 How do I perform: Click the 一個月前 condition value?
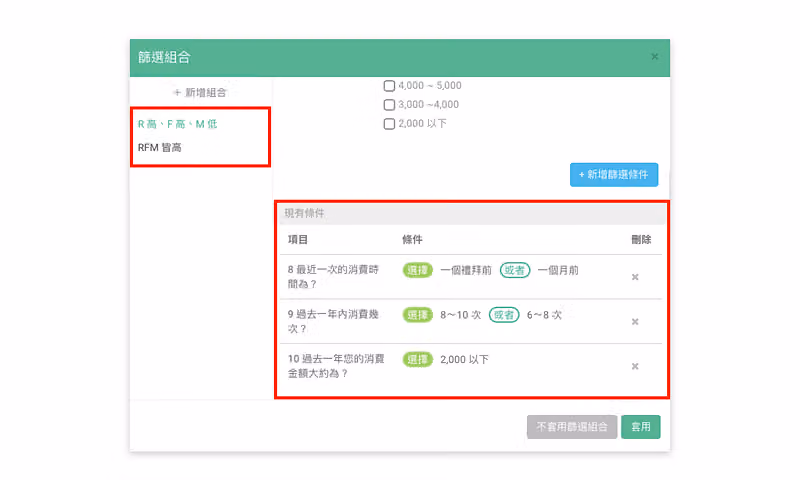click(x=558, y=270)
